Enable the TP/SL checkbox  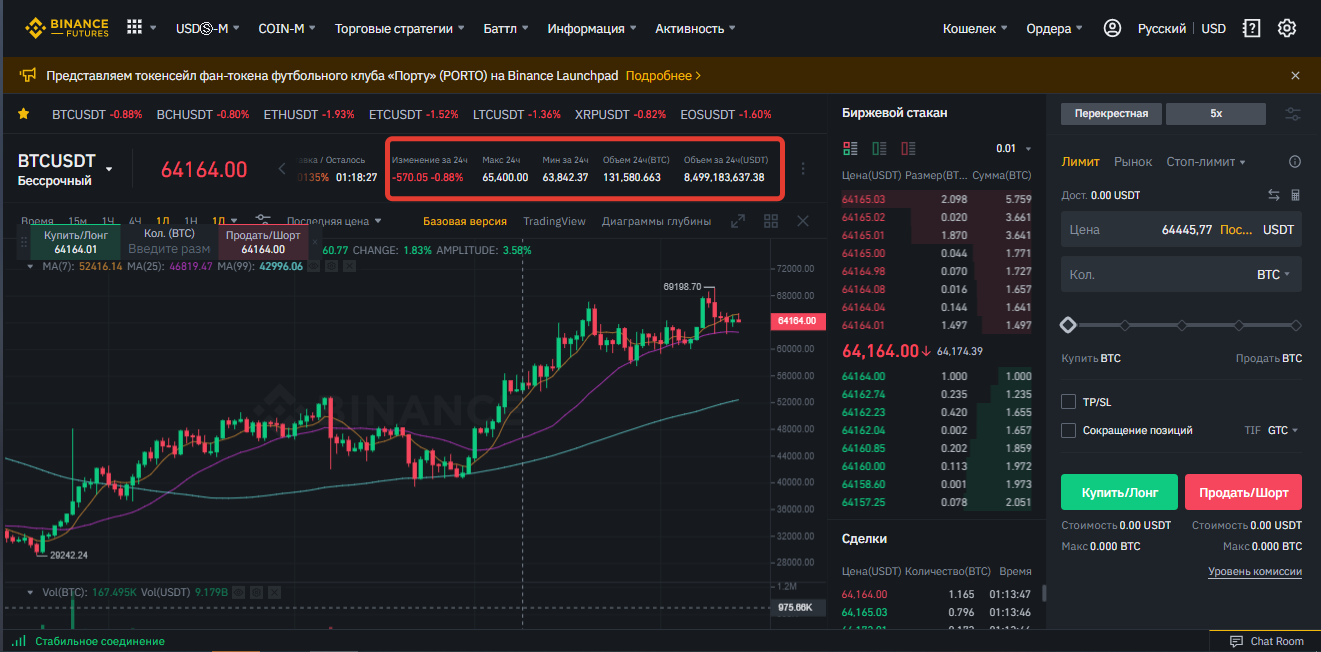[1068, 402]
